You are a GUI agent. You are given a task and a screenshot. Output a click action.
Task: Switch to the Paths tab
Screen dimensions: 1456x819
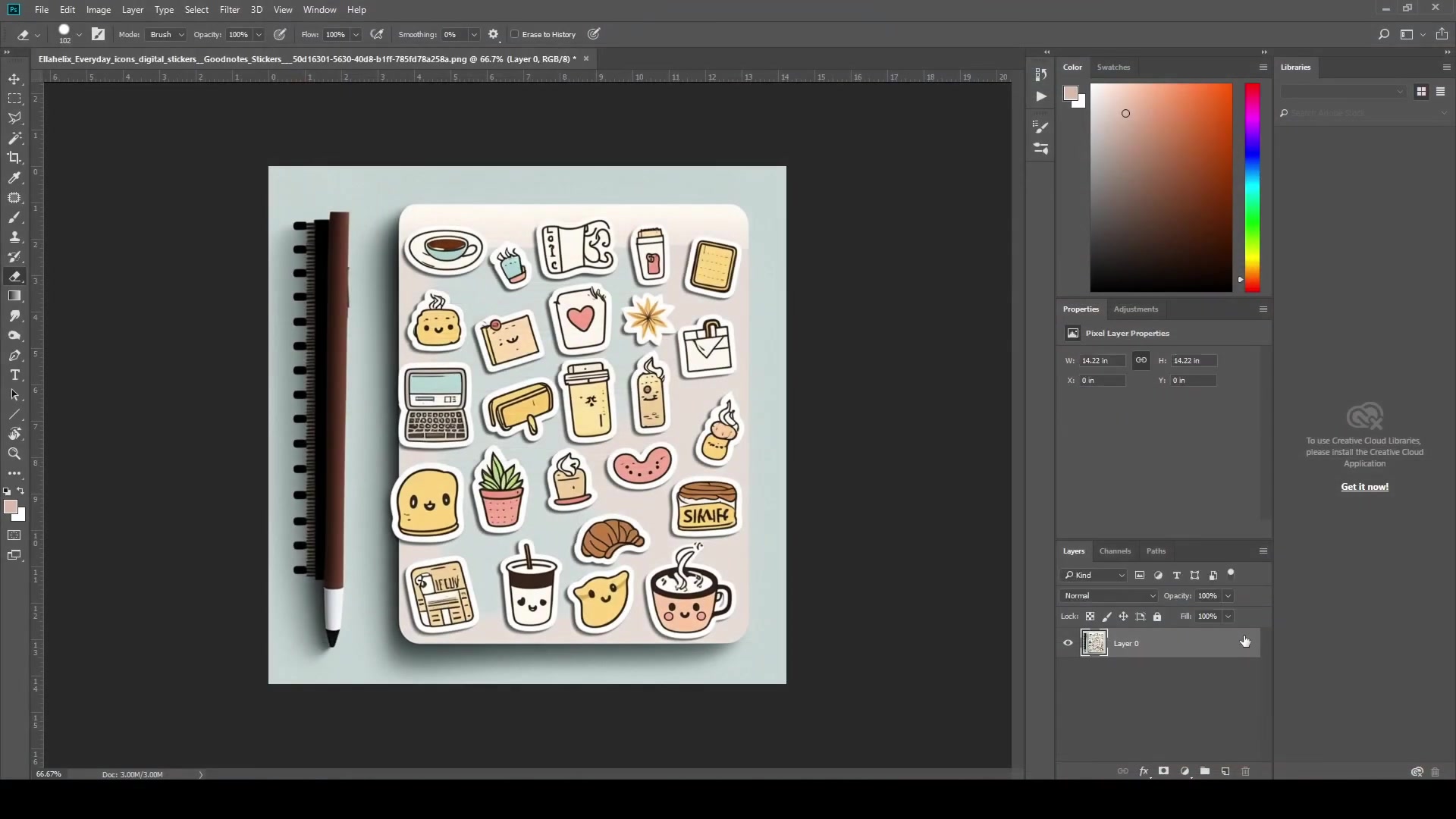point(1156,551)
